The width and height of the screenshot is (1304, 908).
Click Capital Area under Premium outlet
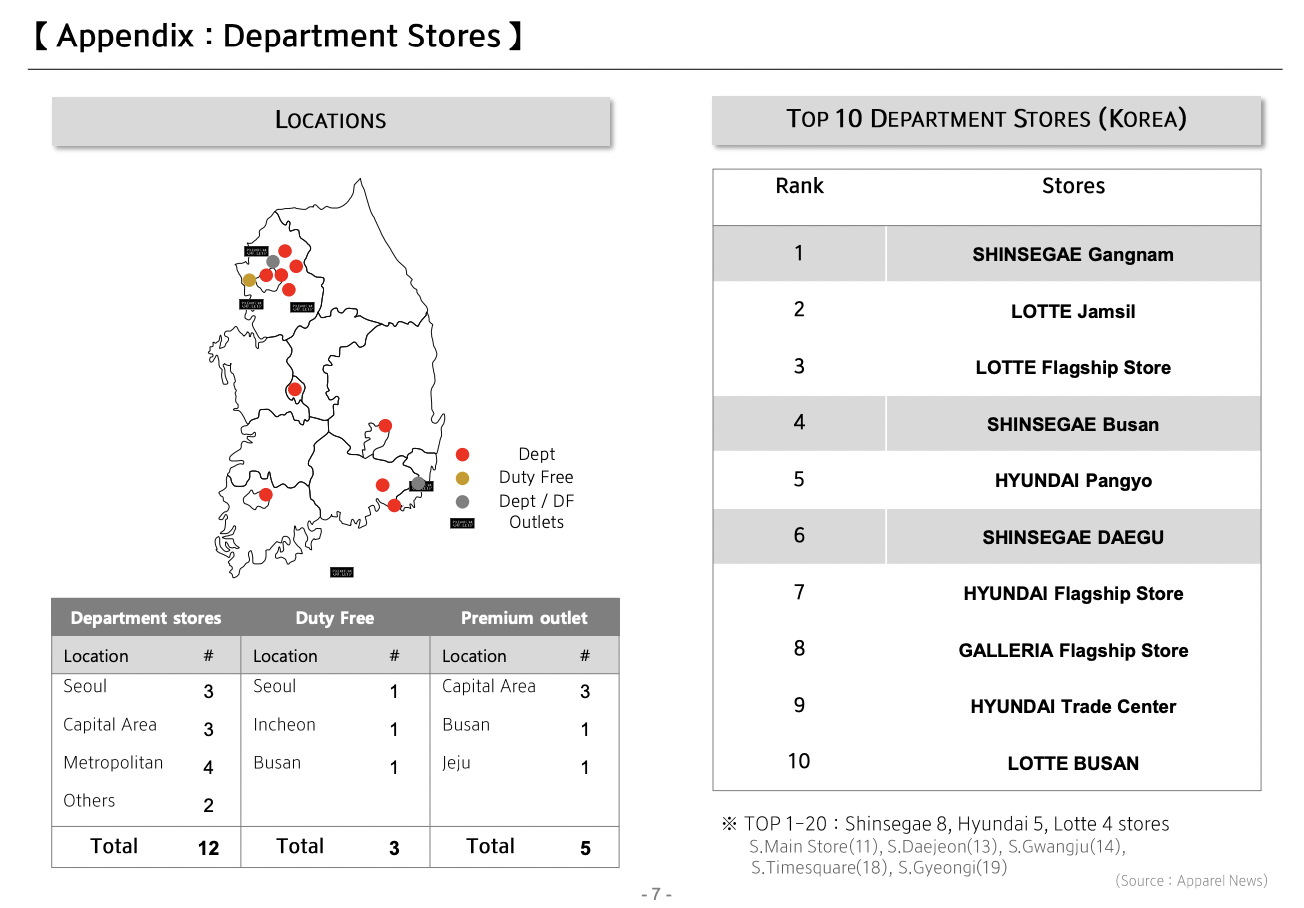pos(489,687)
